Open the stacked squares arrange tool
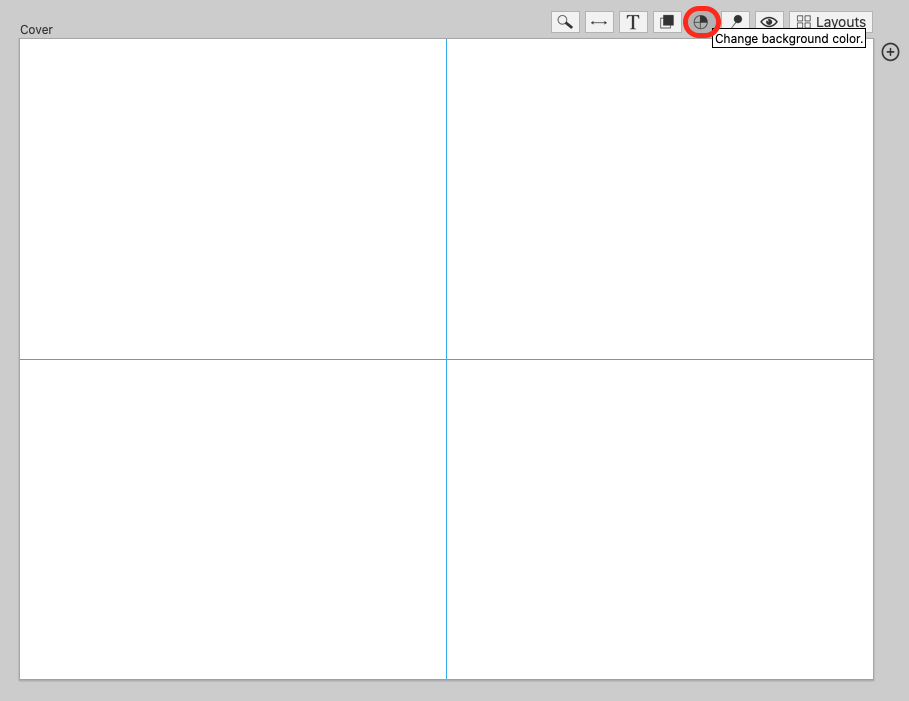909x701 pixels. [667, 22]
